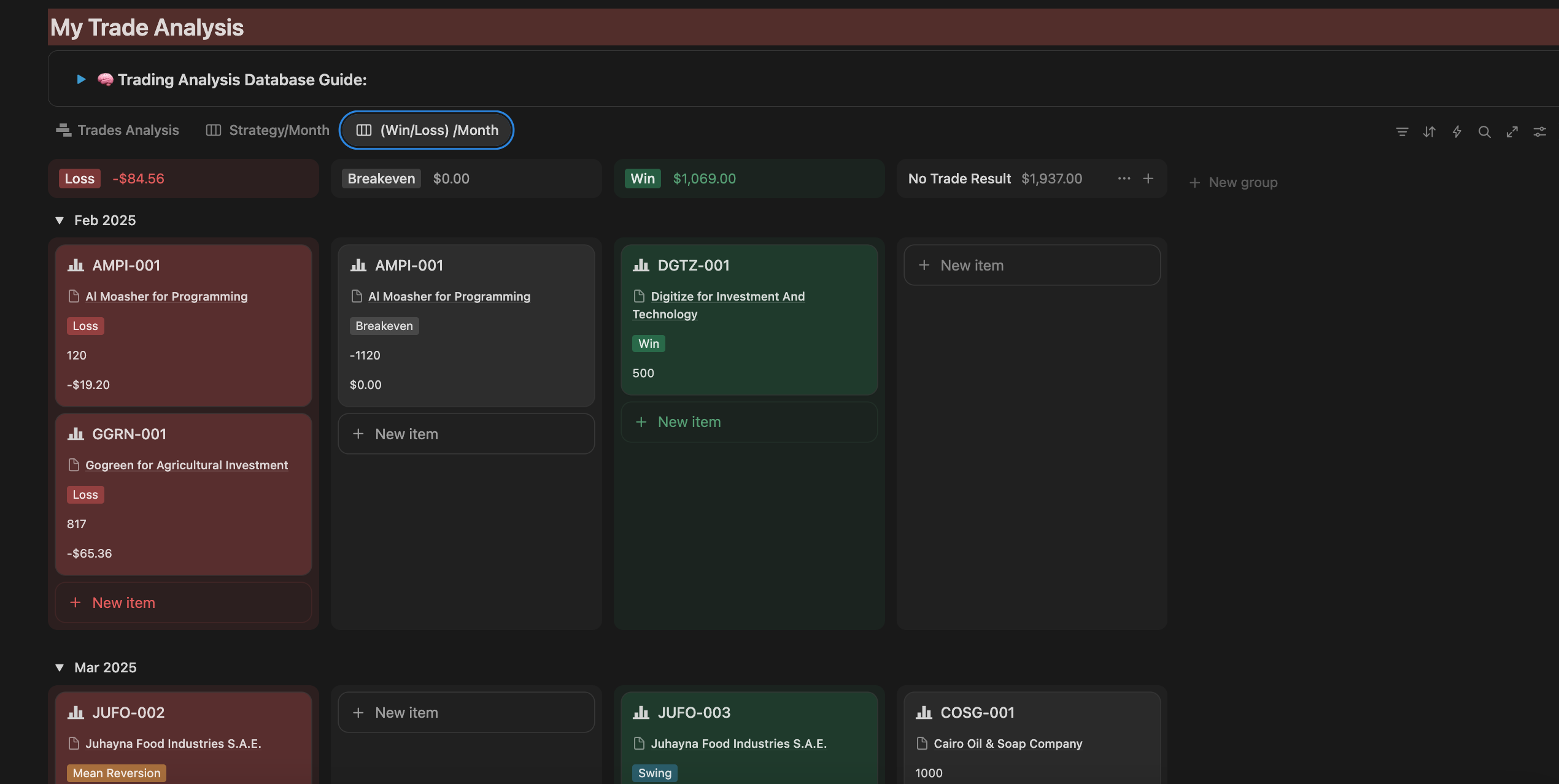Click the Loss total -$84.56
This screenshot has height=784, width=1559.
coord(138,179)
